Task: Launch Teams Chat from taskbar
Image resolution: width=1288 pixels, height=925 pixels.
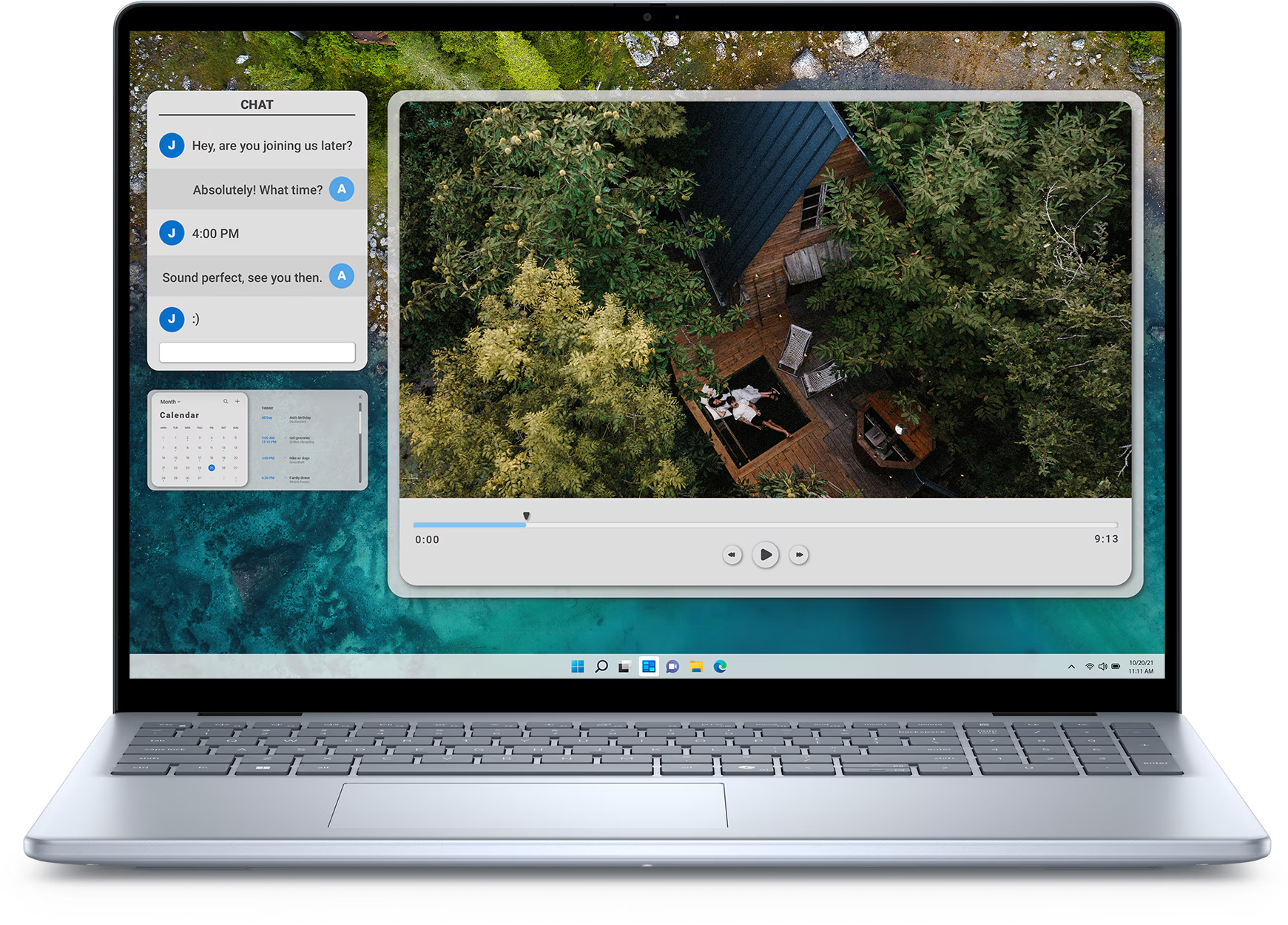Action: coord(672,667)
